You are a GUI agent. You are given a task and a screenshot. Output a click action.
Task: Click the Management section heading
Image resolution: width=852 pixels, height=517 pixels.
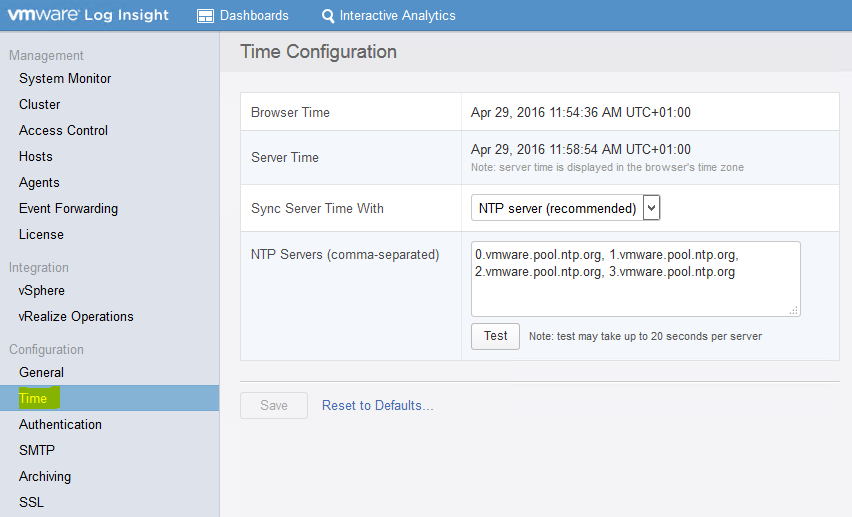46,55
